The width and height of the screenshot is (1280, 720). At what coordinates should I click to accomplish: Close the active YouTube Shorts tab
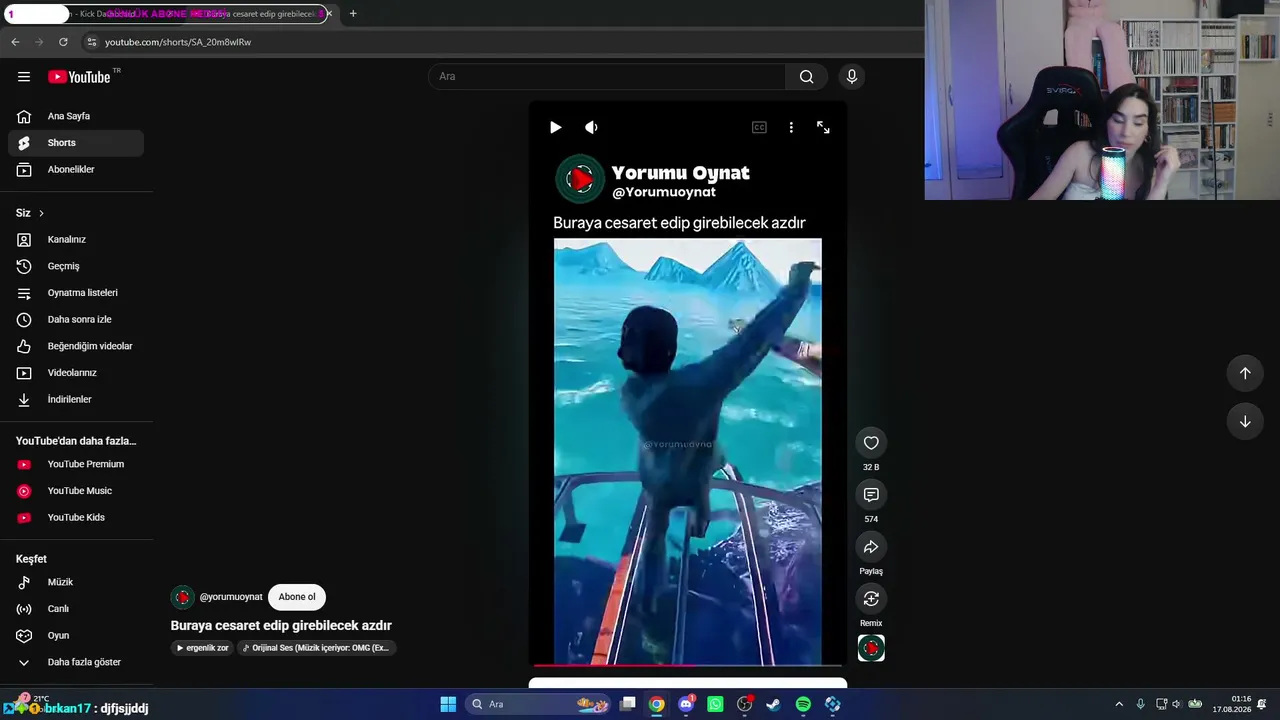(328, 14)
